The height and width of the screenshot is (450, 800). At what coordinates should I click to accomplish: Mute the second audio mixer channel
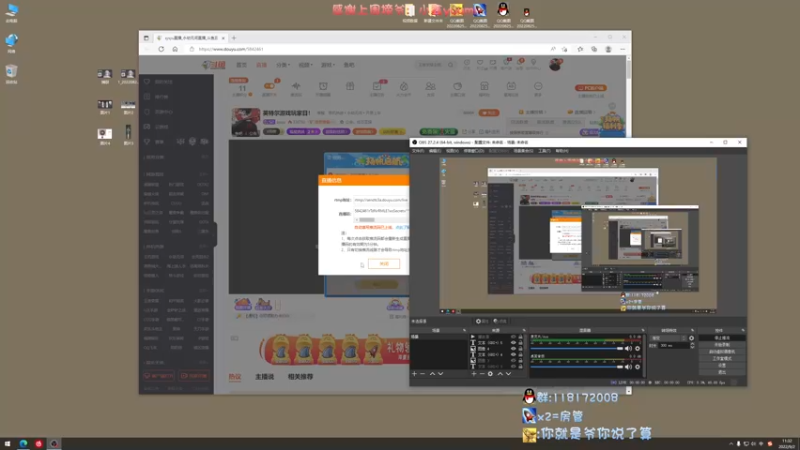pyautogui.click(x=629, y=367)
